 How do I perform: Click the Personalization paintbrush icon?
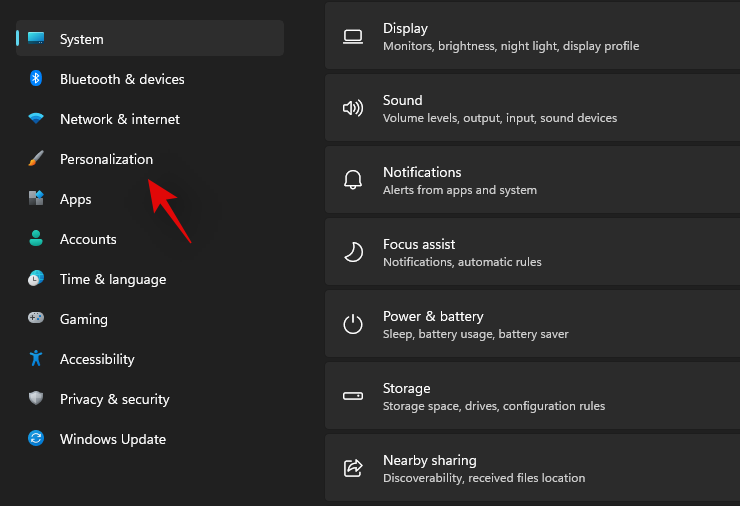tap(36, 159)
